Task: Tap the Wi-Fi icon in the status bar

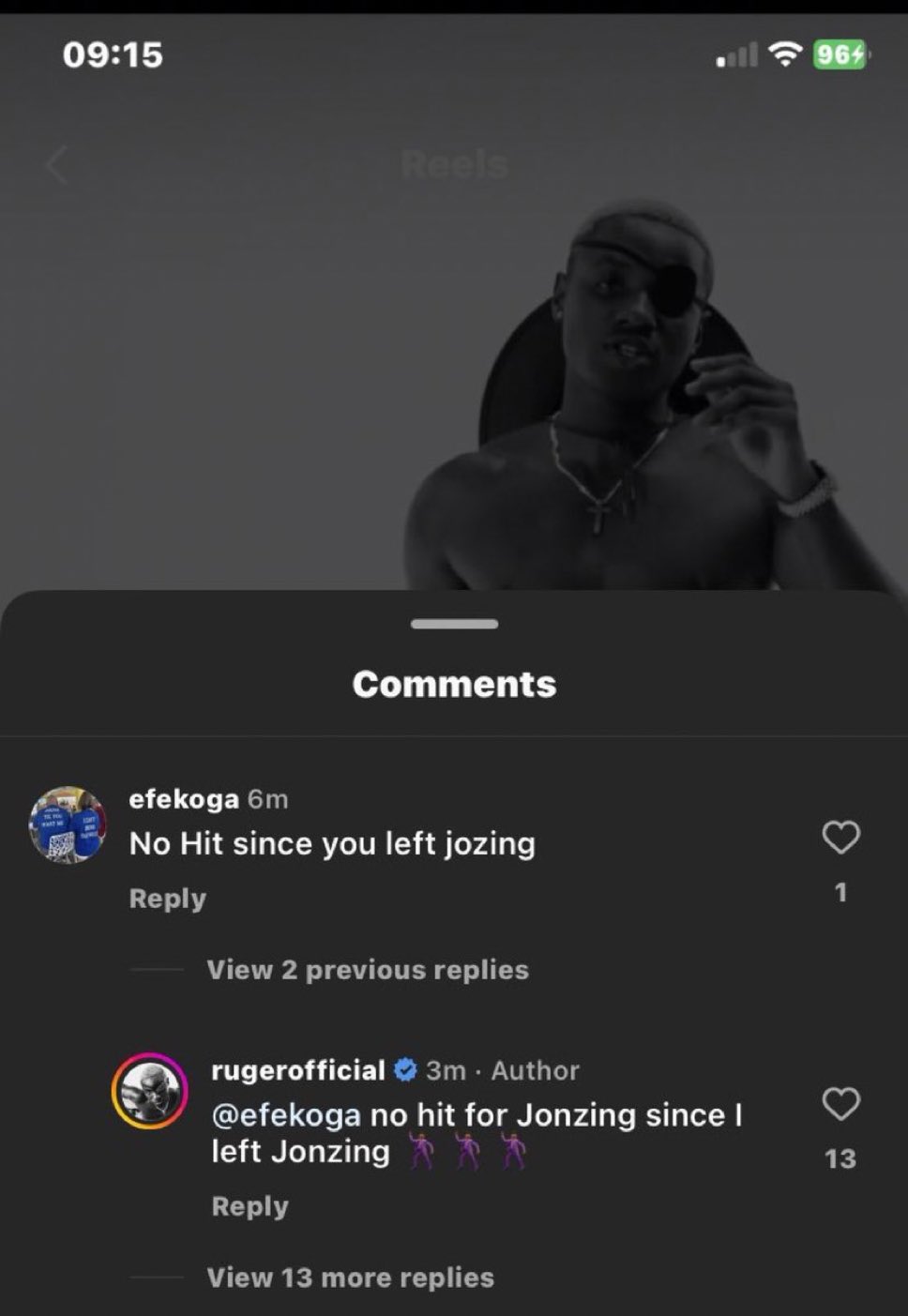Action: pos(784,55)
